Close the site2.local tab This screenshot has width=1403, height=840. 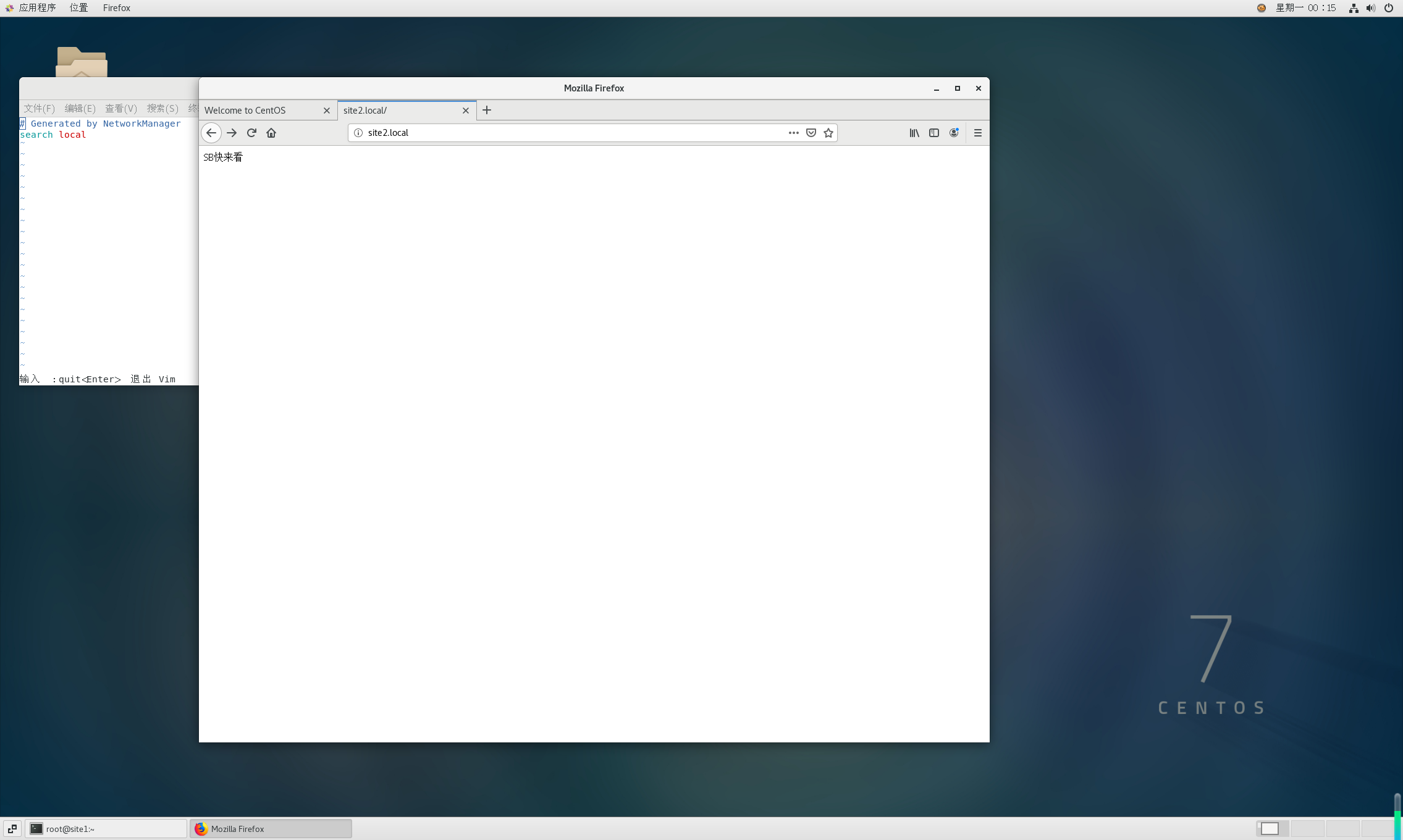466,111
